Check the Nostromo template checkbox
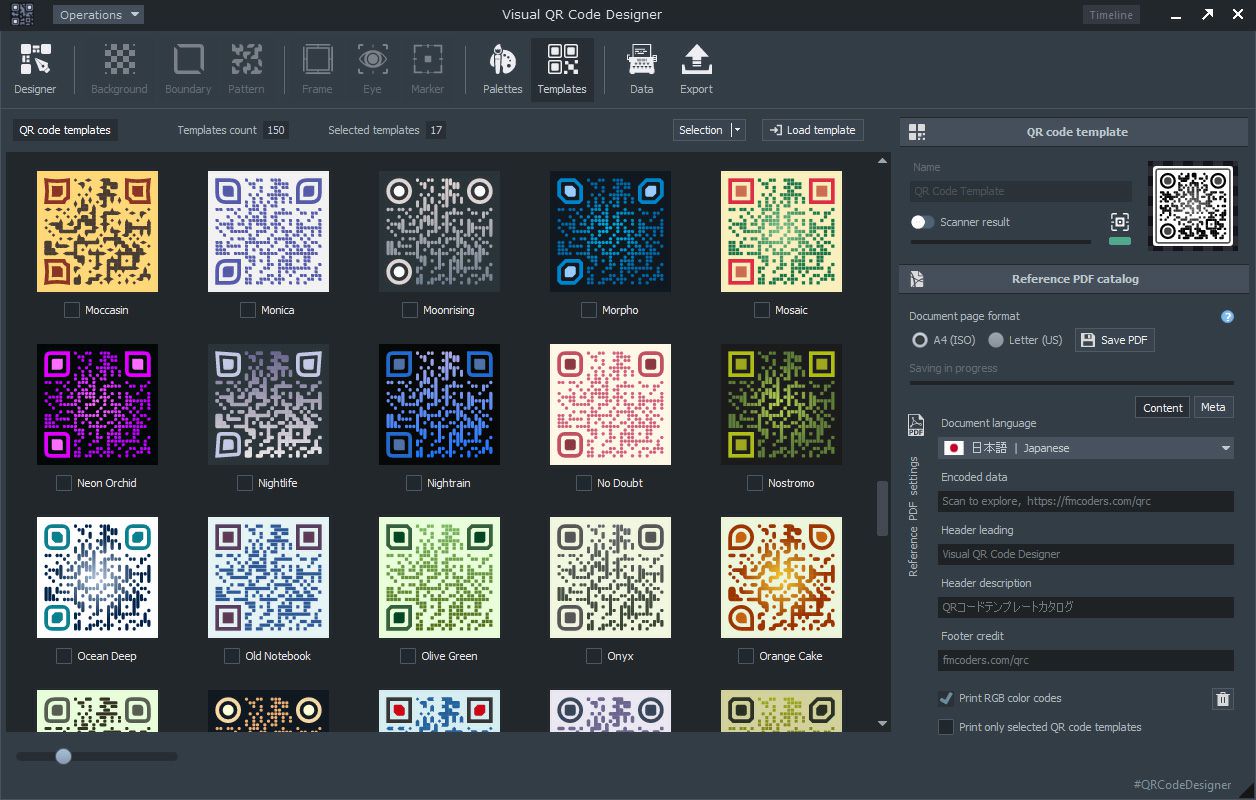The width and height of the screenshot is (1256, 800). pos(755,483)
